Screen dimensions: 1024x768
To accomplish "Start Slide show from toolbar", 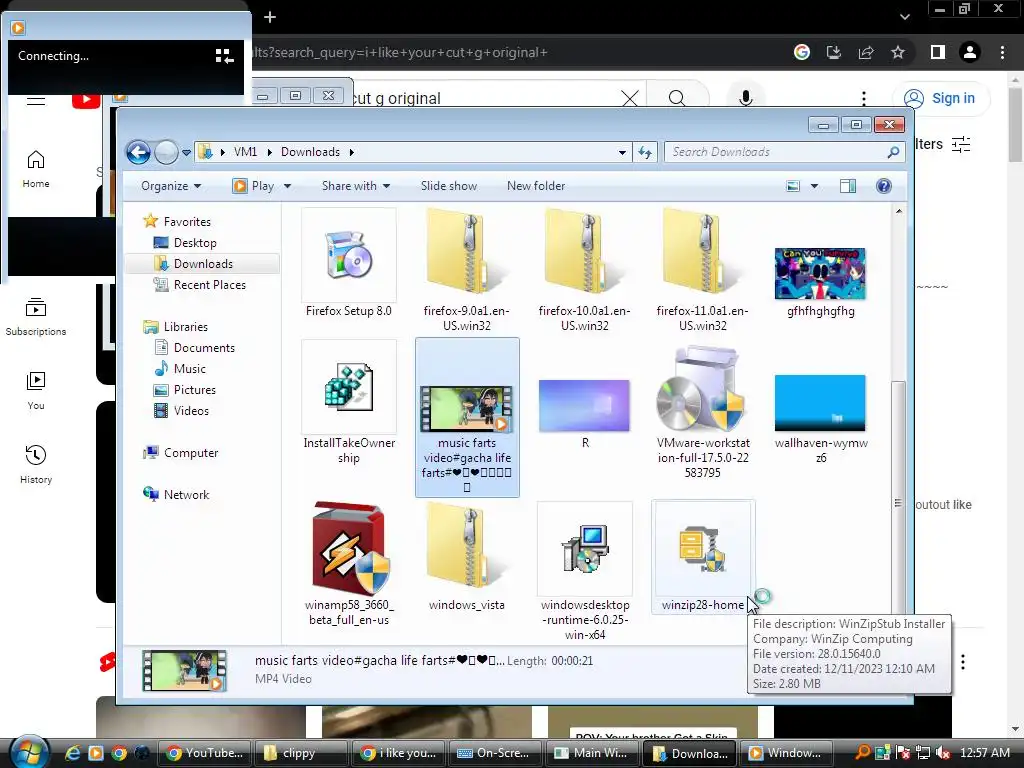I will [x=449, y=186].
